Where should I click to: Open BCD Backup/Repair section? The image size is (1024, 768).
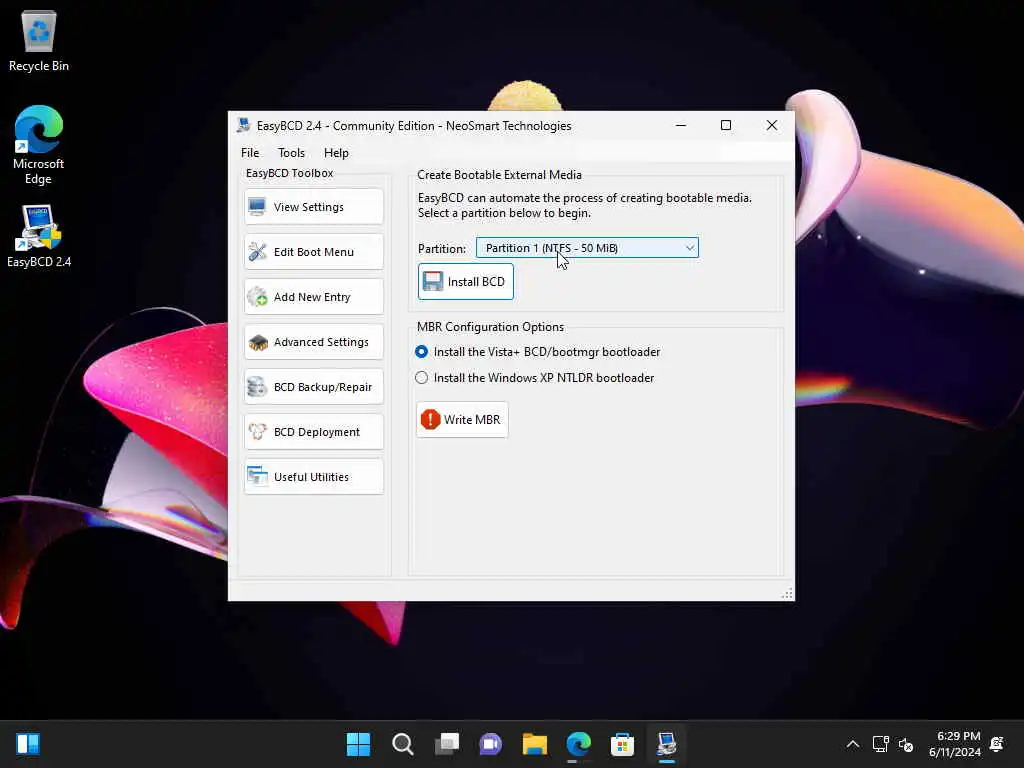tap(314, 387)
